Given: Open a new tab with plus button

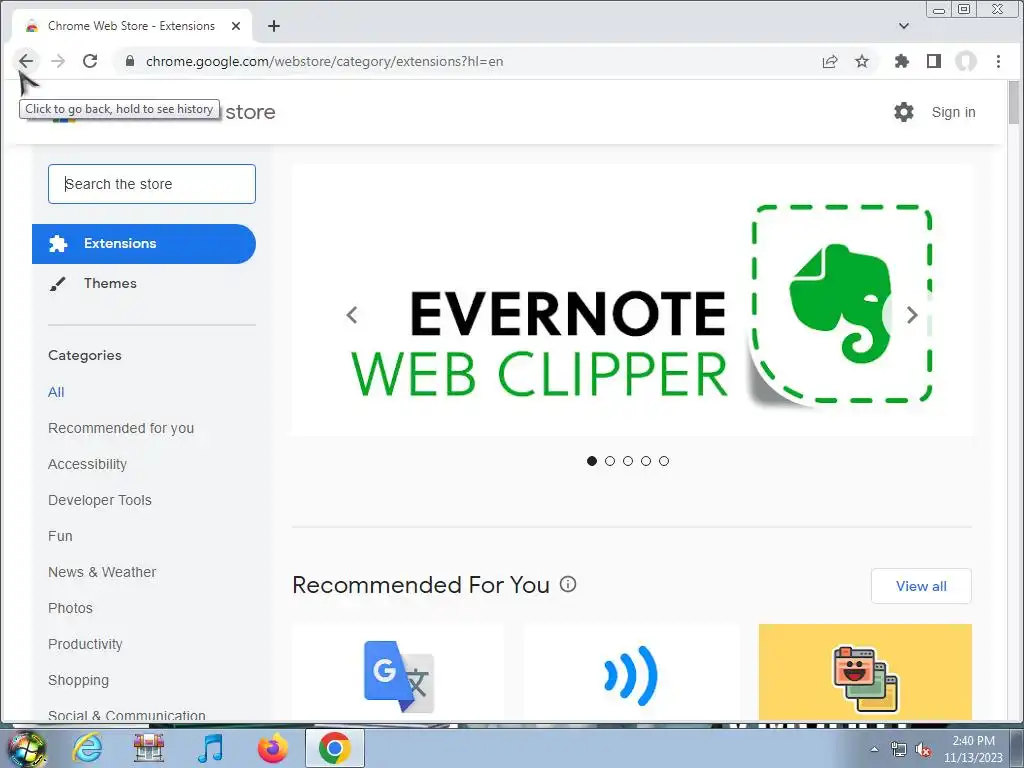Looking at the screenshot, I should 274,26.
